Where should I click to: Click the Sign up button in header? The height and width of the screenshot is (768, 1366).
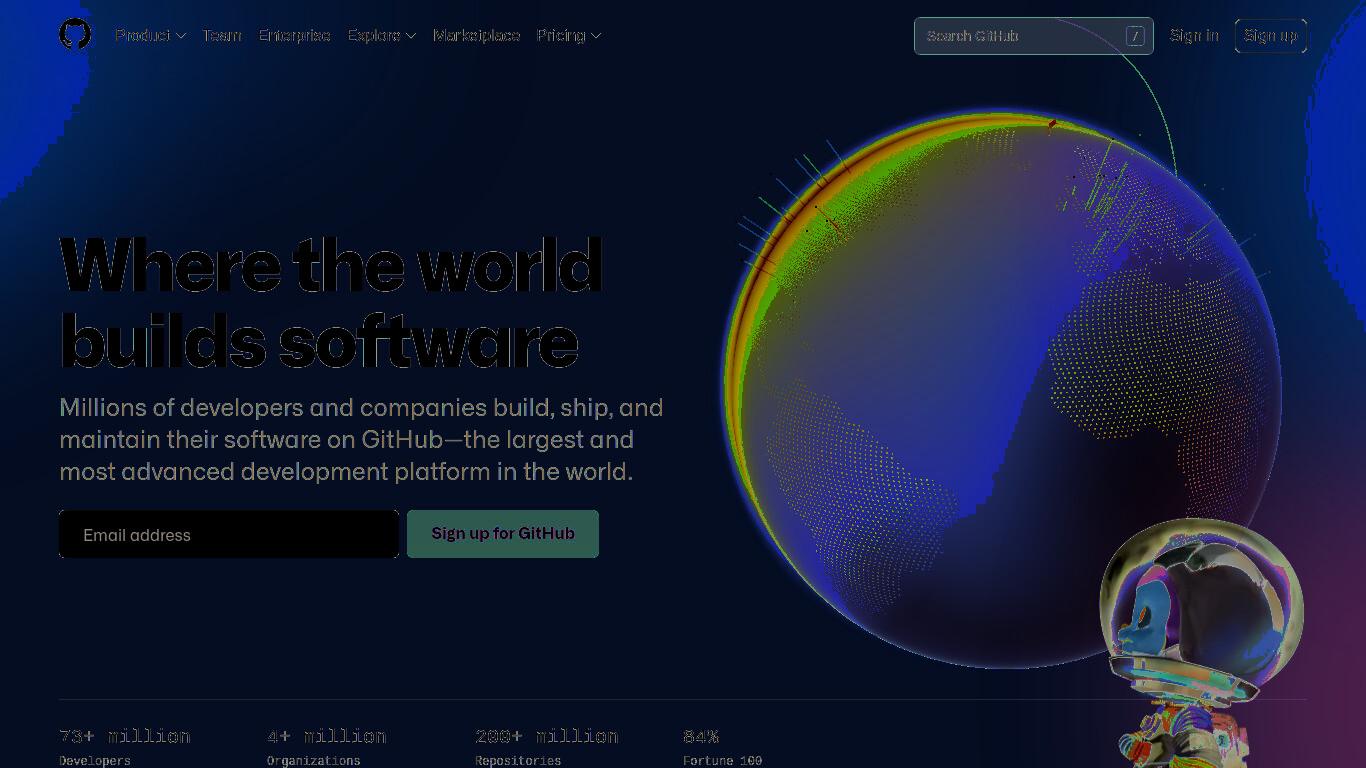coord(1271,36)
